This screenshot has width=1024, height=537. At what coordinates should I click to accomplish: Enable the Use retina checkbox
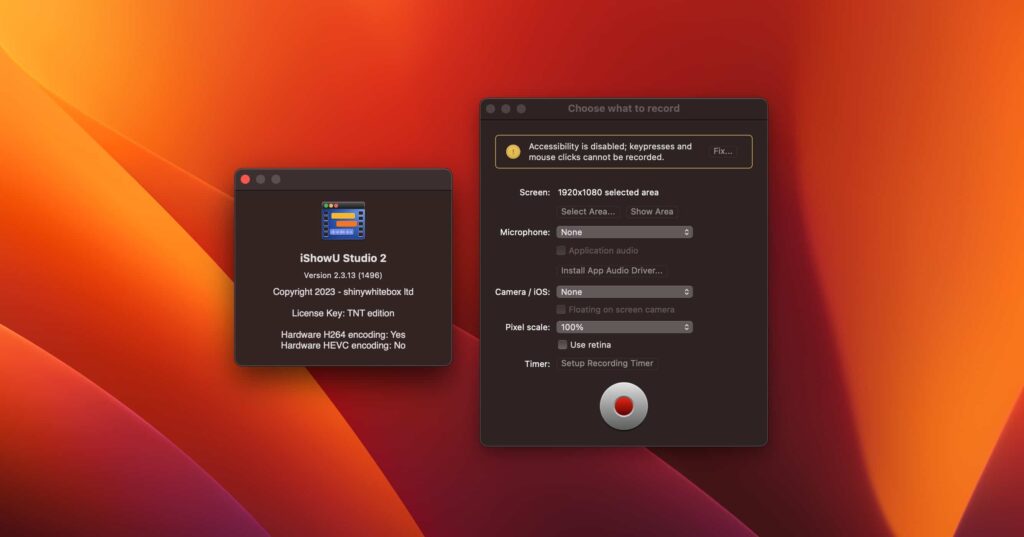coord(562,345)
